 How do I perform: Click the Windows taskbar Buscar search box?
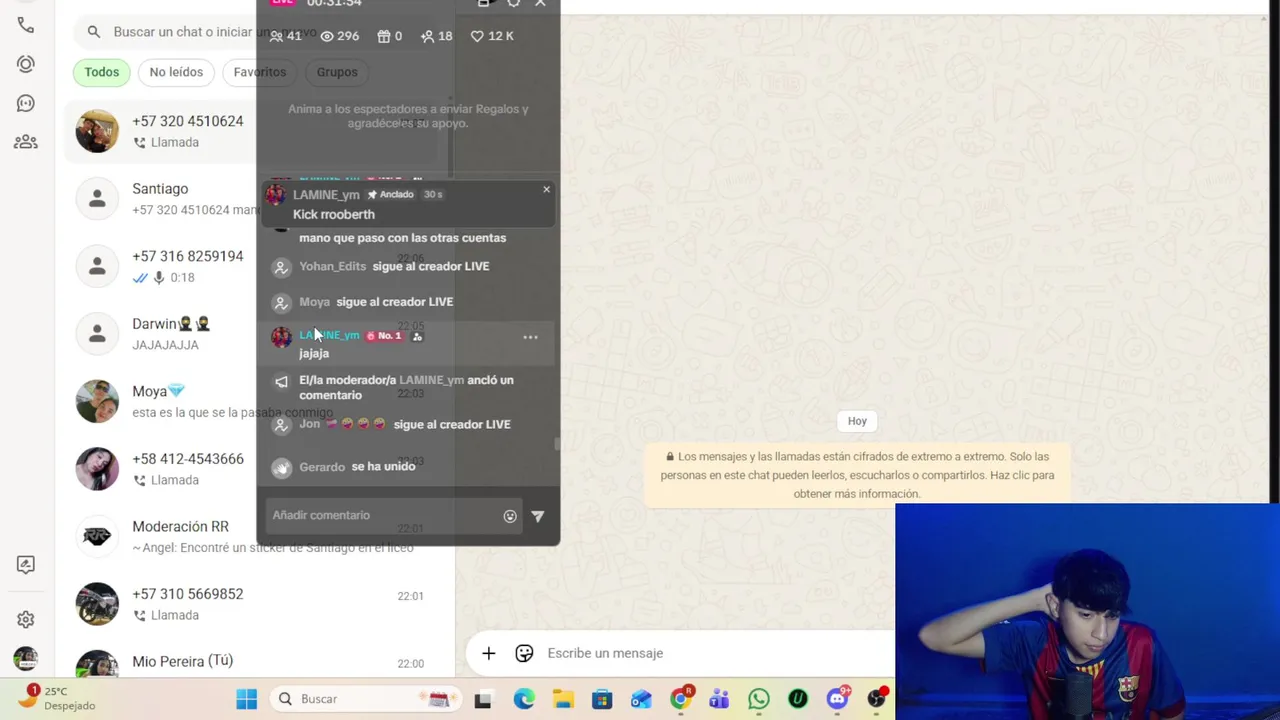(x=364, y=699)
